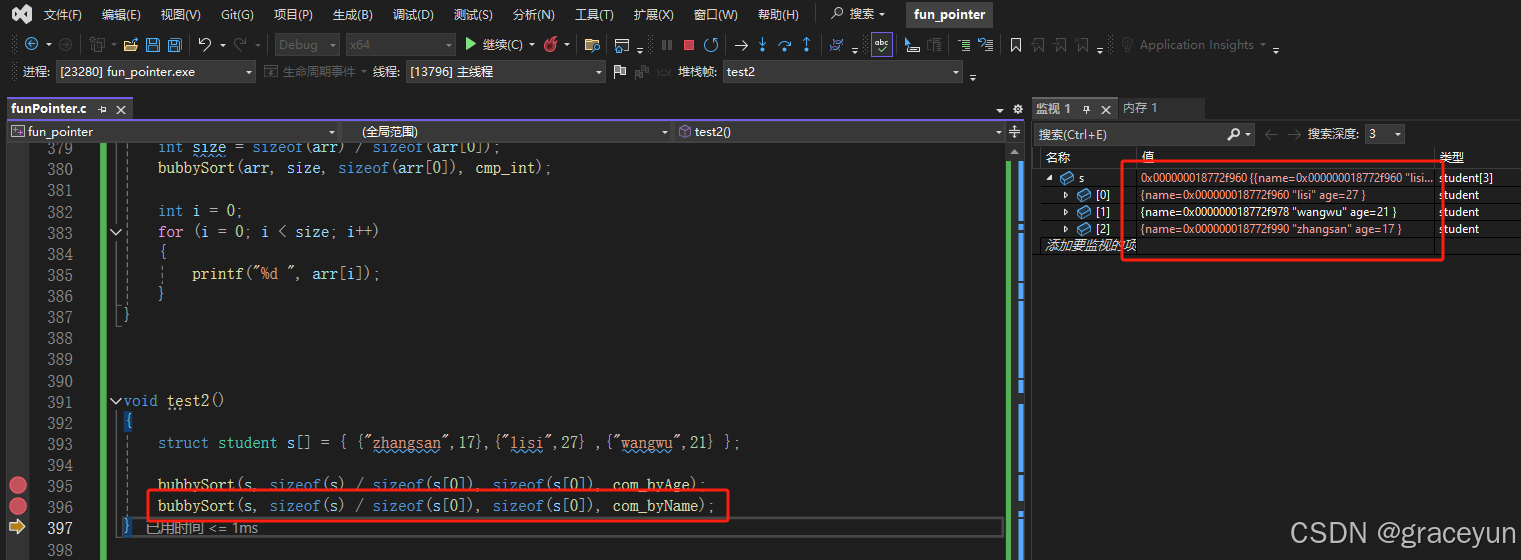Screen dimensions: 1521x560
Task: Click the Save All icon
Action: pos(174,44)
